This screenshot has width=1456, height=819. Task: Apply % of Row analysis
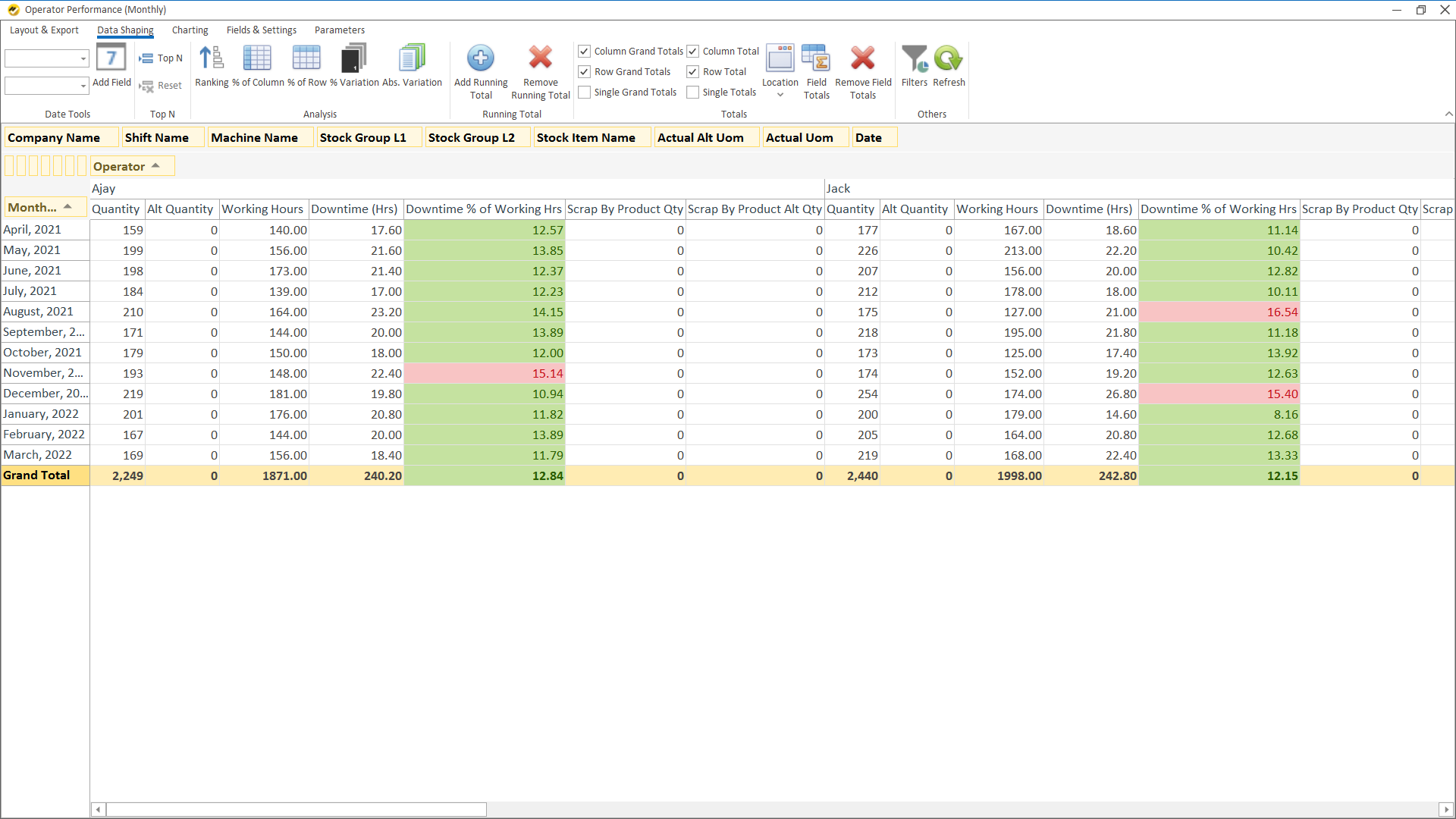(x=306, y=59)
